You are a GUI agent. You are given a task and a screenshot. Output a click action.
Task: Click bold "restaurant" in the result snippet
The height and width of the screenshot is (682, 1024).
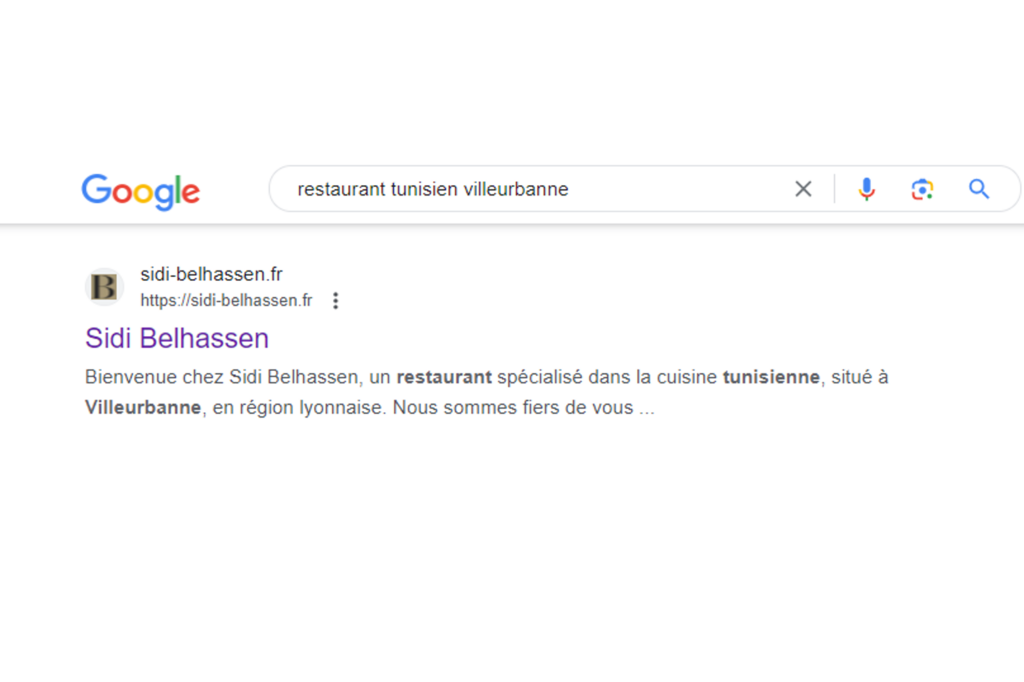pyautogui.click(x=444, y=377)
